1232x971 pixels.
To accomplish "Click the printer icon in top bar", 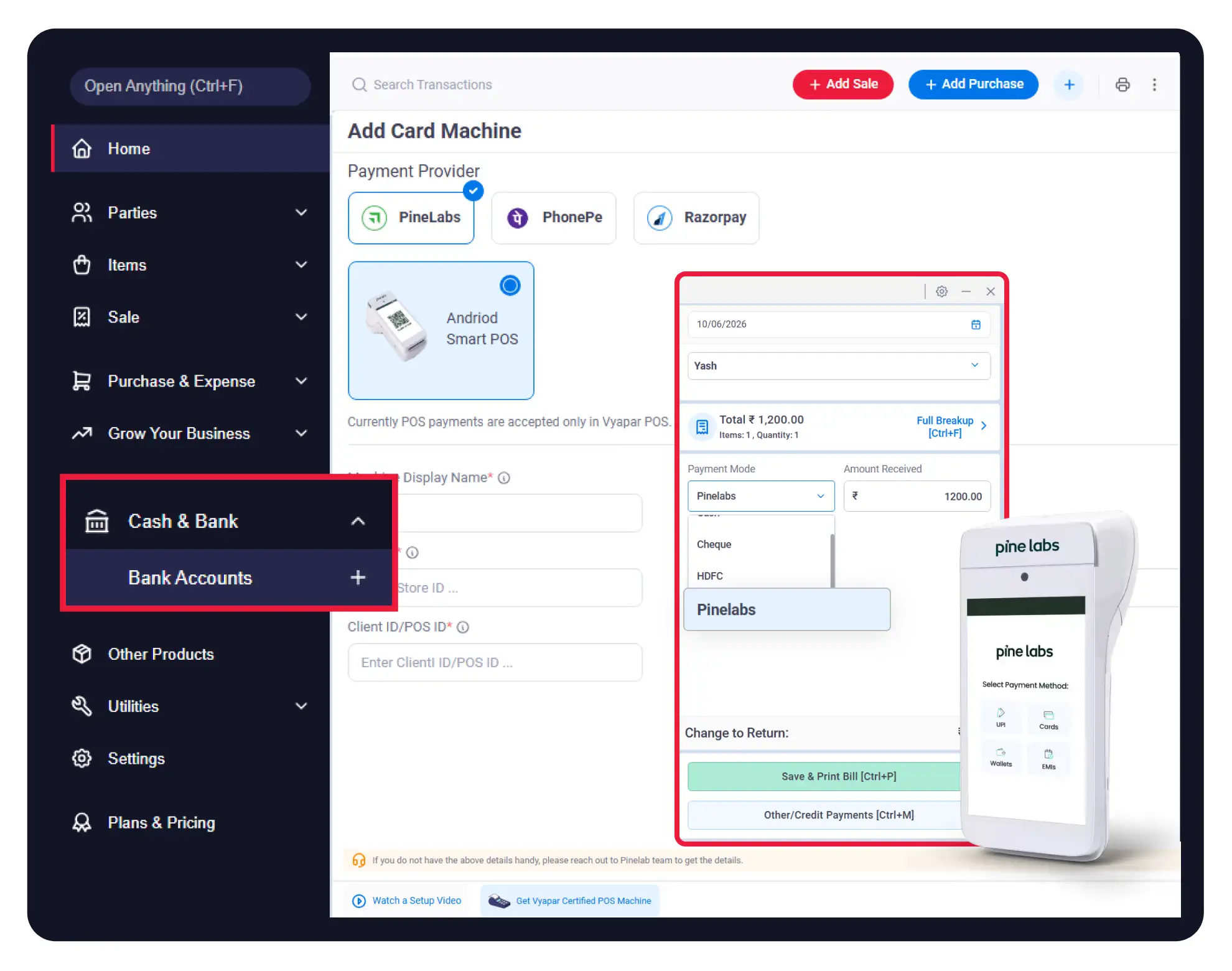I will coord(1122,85).
